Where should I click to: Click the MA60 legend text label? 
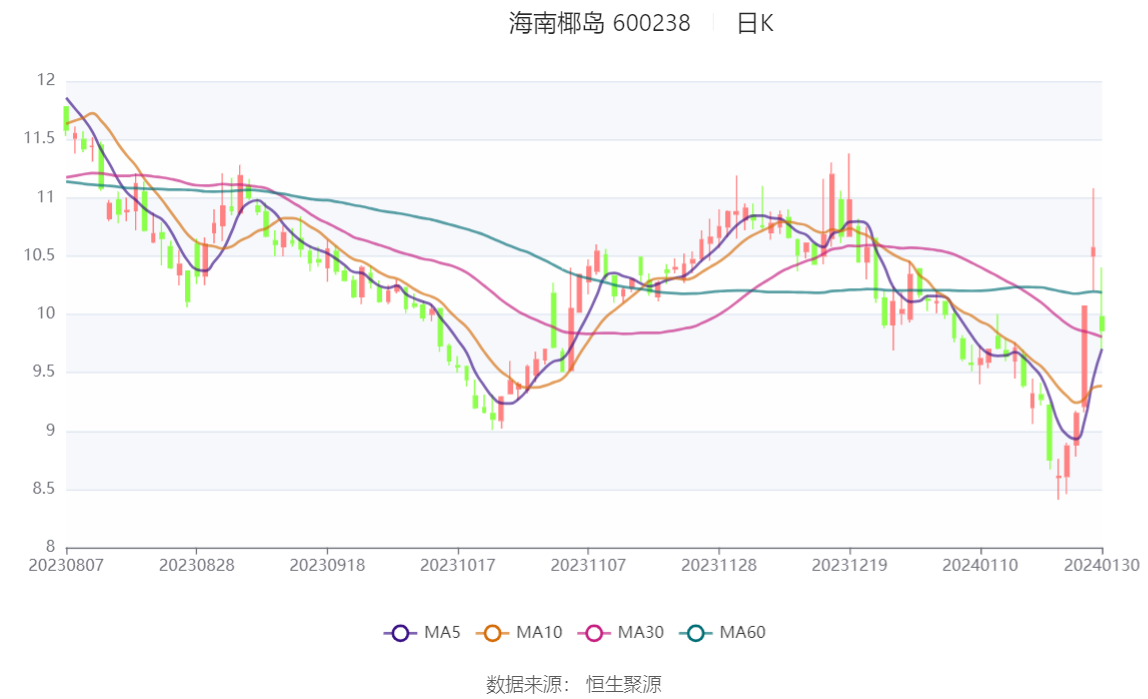pos(742,632)
